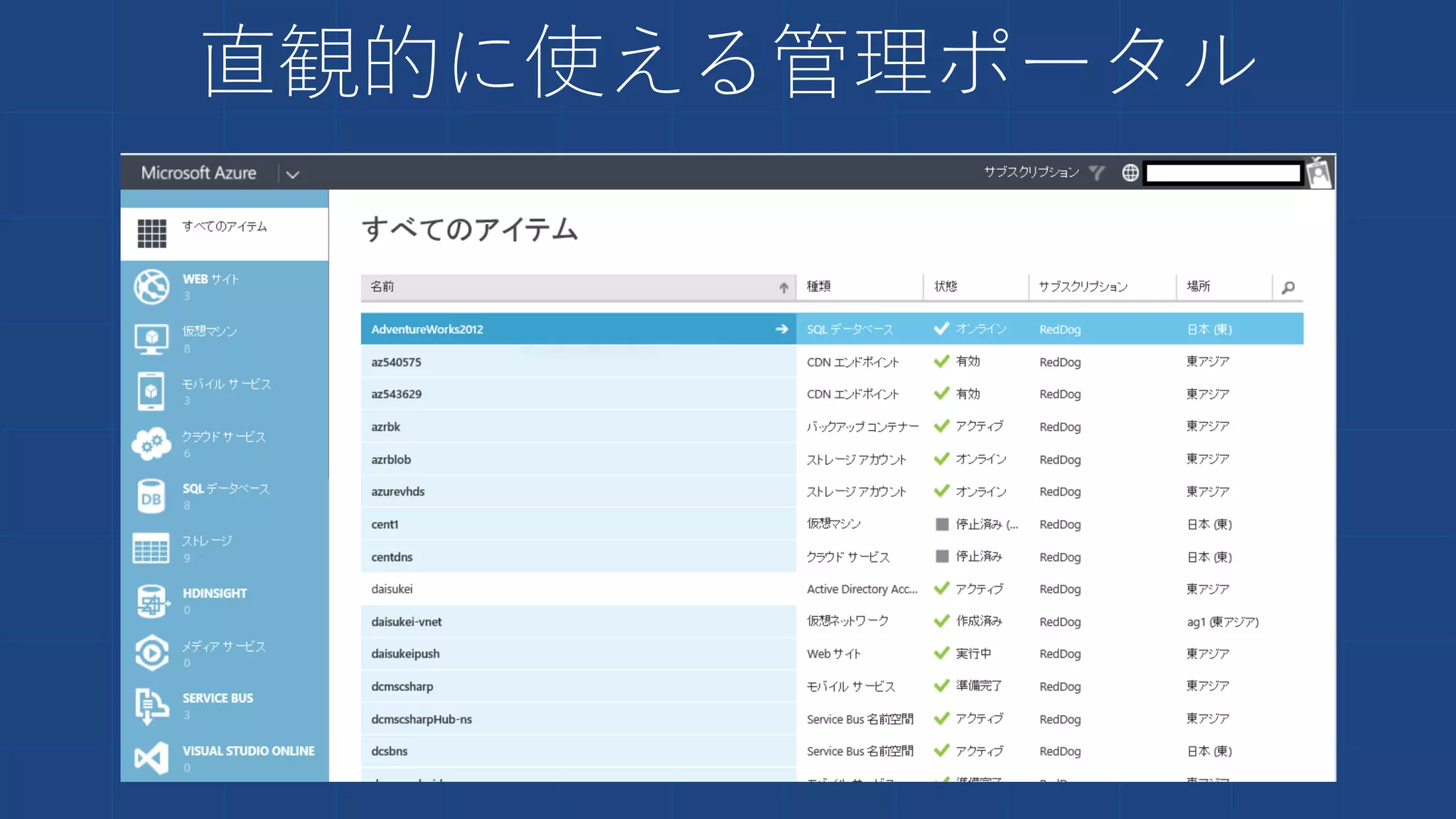Open the SERVICE BUS icon
This screenshot has height=819, width=1456.
[x=151, y=706]
